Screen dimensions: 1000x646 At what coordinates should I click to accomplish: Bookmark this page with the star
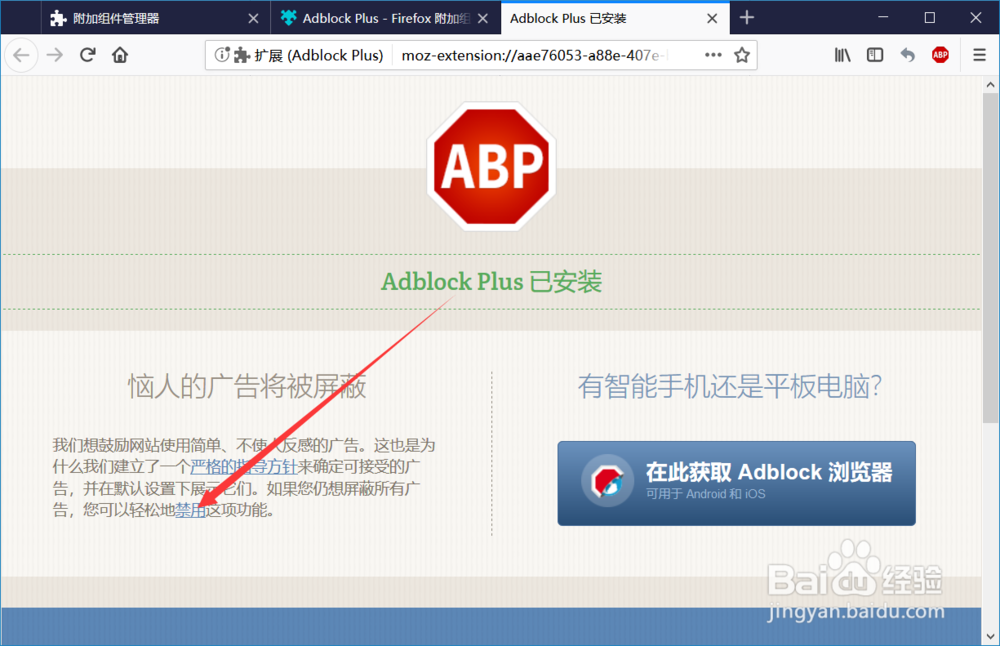click(742, 55)
